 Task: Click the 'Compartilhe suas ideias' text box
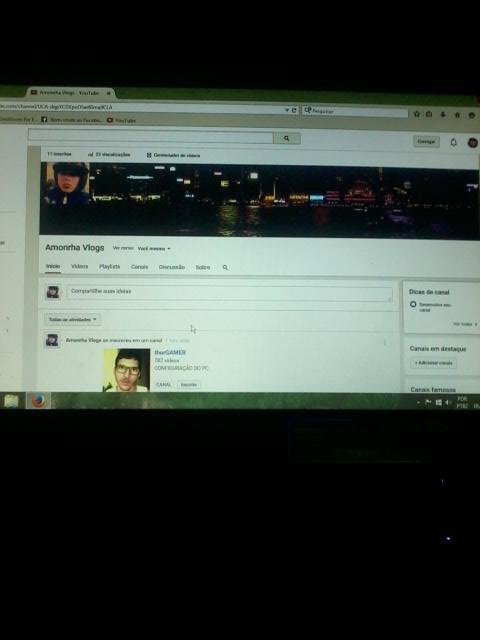coord(229,294)
